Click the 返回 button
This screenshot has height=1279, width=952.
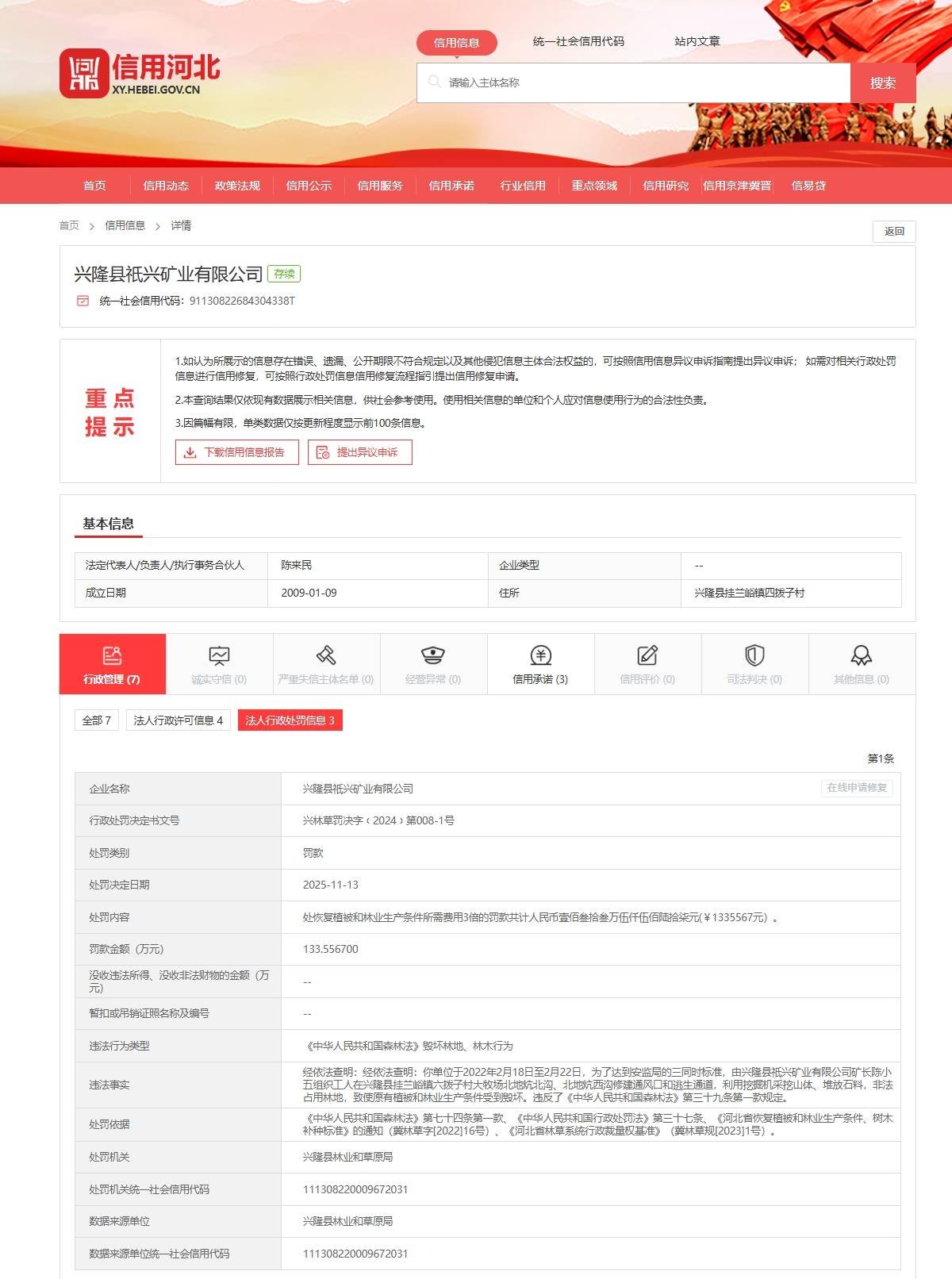point(894,231)
